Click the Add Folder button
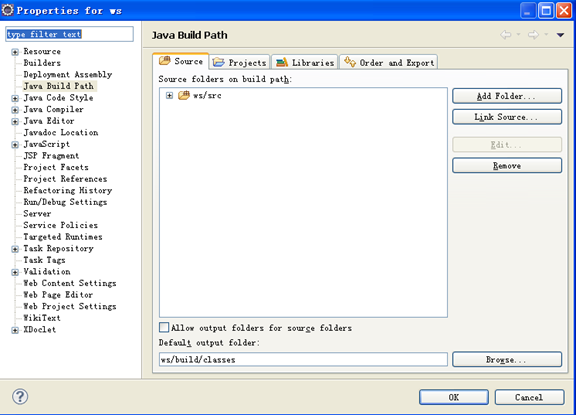Screen dimensions: 576x415 507,96
